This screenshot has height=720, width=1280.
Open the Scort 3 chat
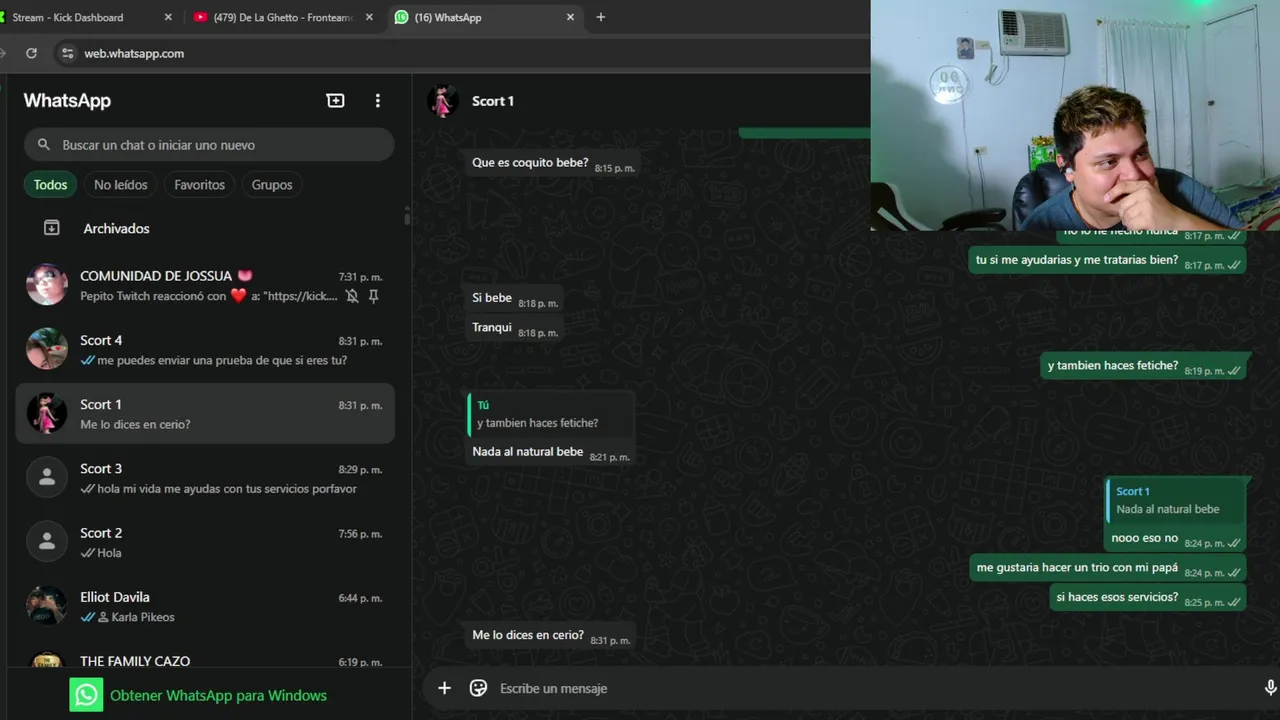[204, 477]
